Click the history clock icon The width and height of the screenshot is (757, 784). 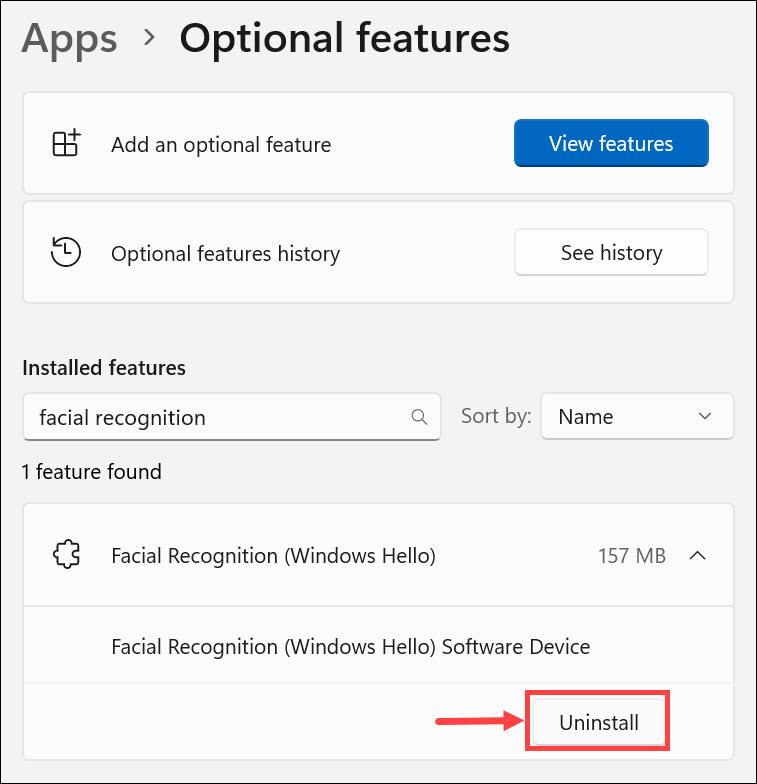66,253
